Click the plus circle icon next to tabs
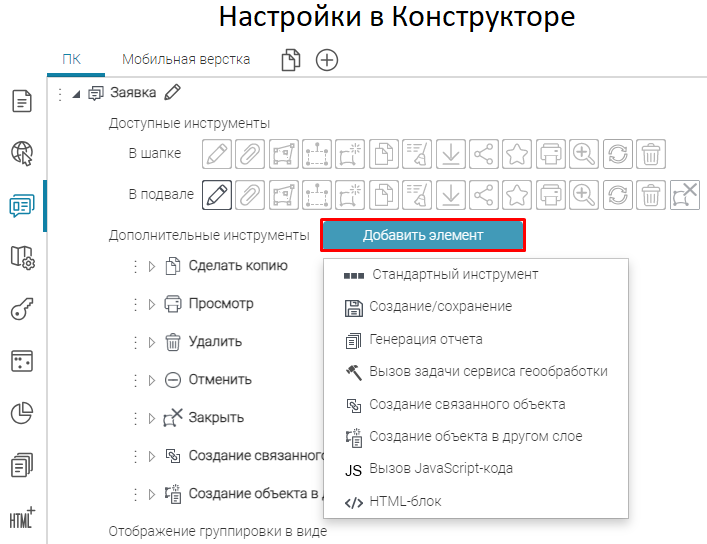The height and width of the screenshot is (544, 707). pyautogui.click(x=327, y=60)
